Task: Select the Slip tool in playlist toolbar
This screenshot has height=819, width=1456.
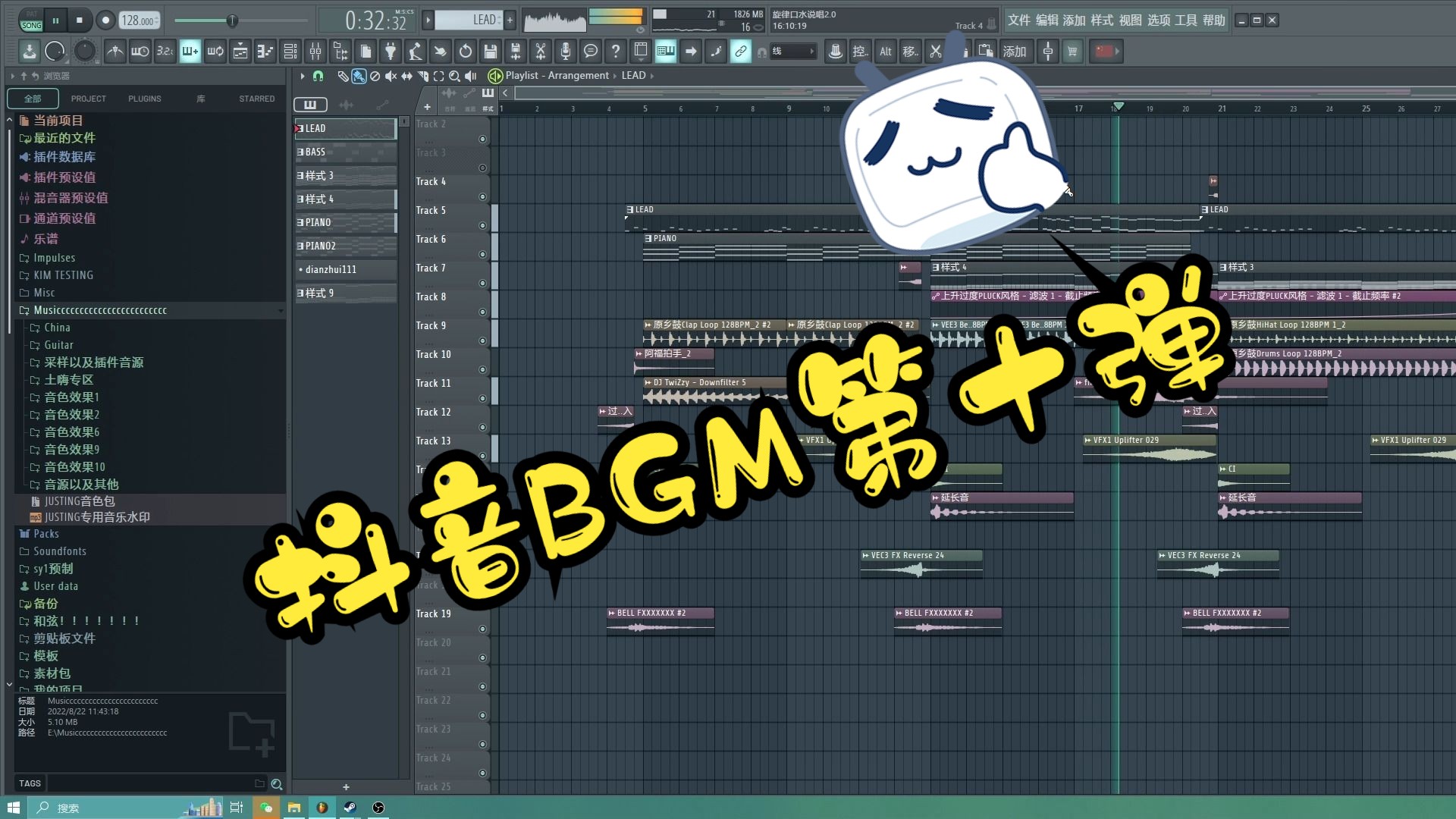Action: tap(406, 76)
